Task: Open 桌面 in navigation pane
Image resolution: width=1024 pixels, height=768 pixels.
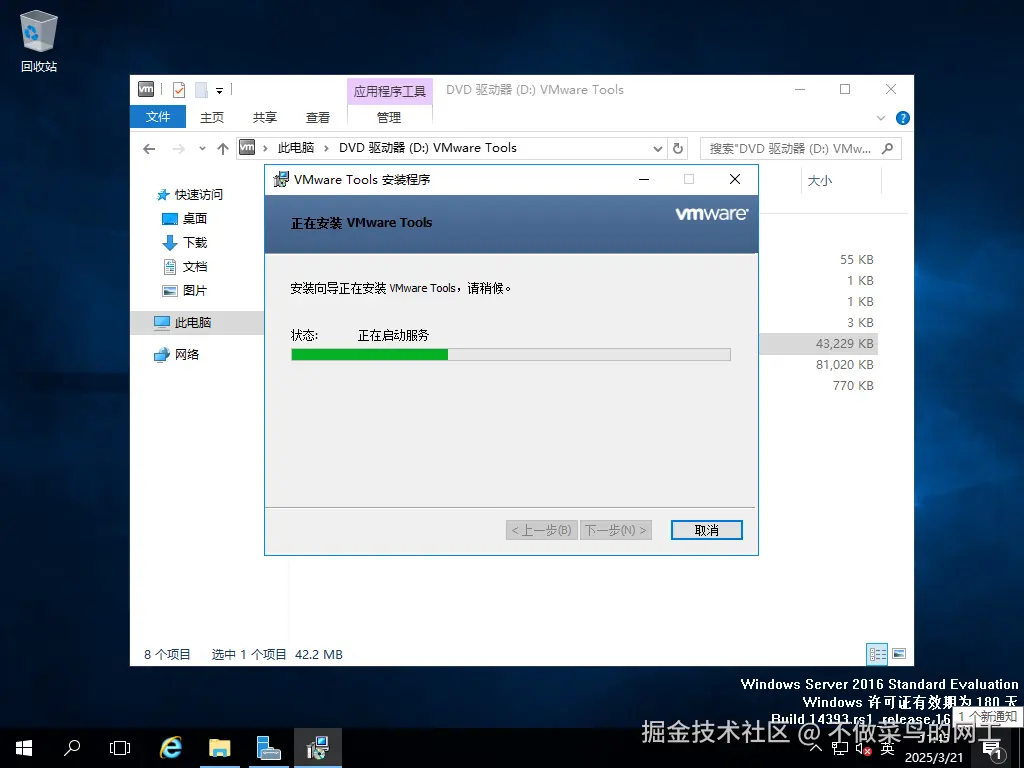Action: pyautogui.click(x=184, y=219)
